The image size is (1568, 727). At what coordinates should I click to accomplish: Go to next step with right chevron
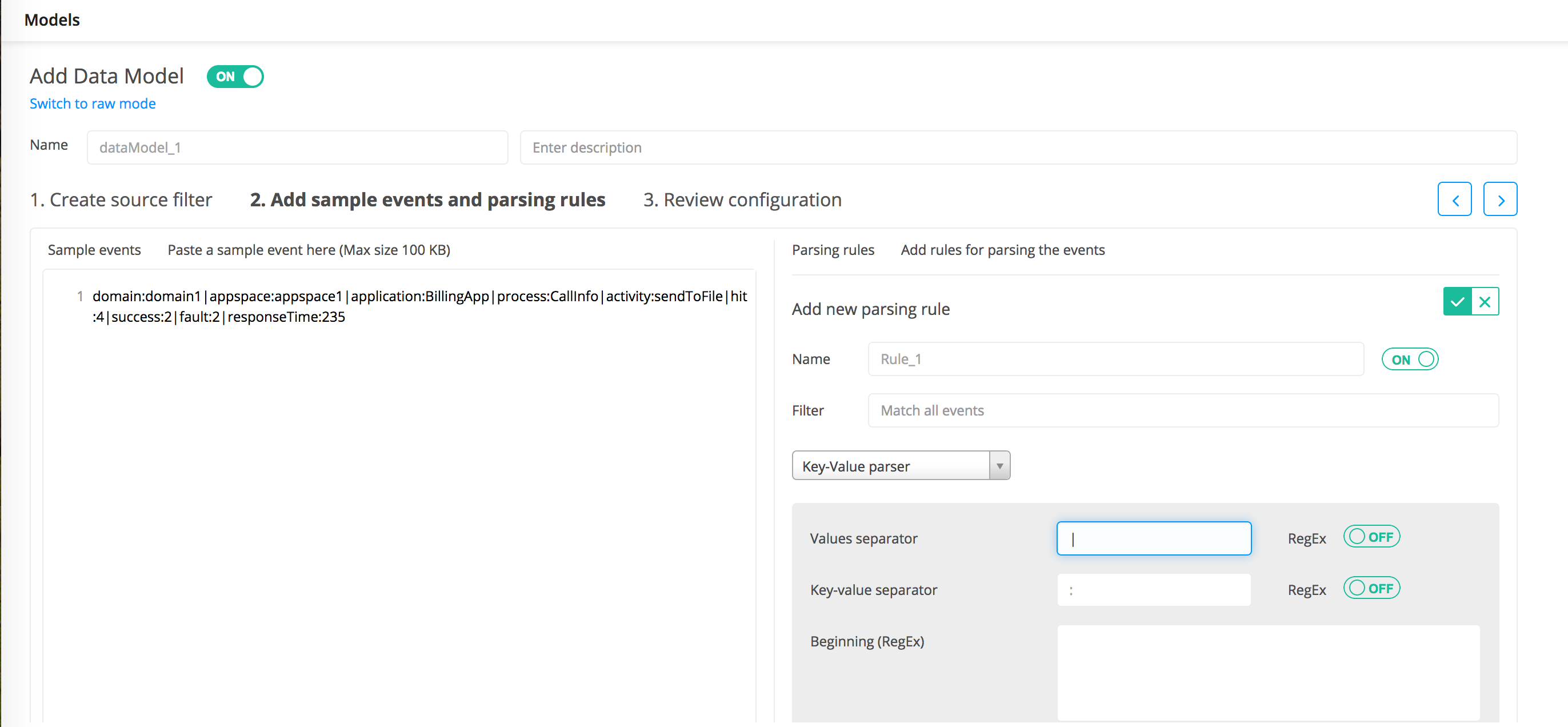coord(1500,199)
